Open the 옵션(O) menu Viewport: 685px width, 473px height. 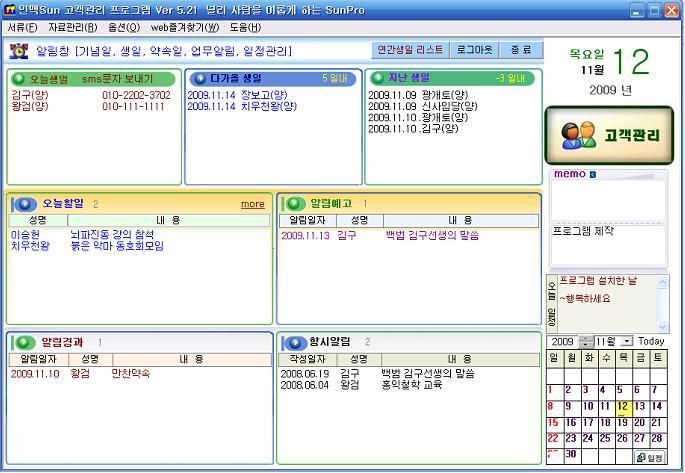click(124, 28)
